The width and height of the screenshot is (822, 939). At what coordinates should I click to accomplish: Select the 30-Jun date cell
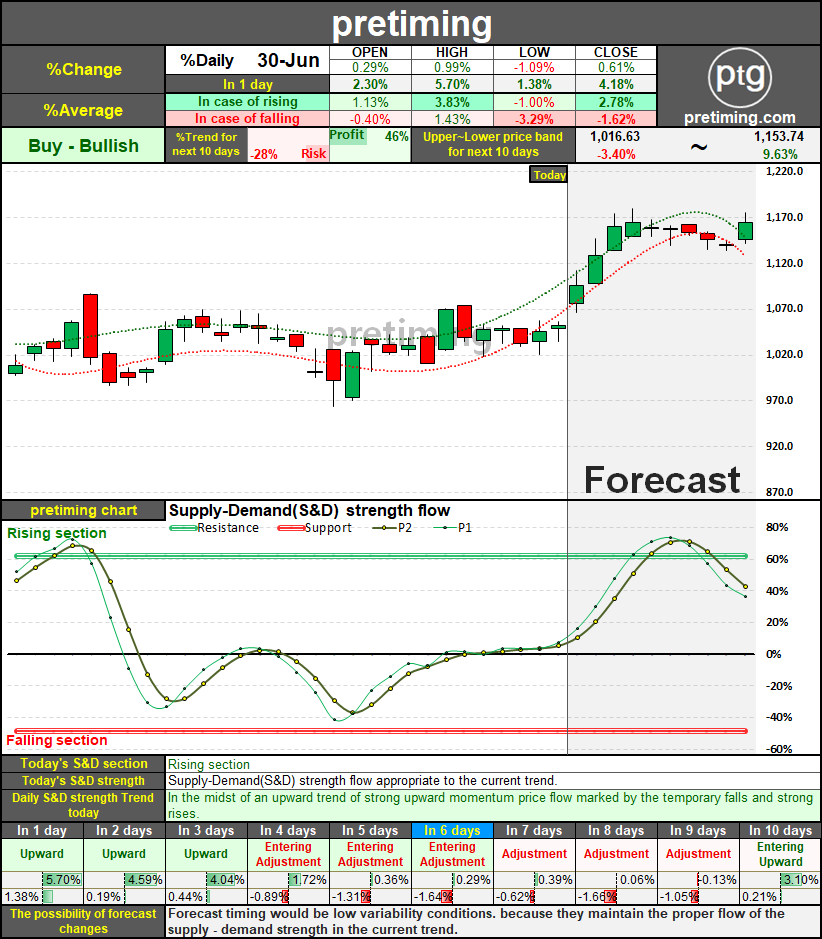(288, 60)
